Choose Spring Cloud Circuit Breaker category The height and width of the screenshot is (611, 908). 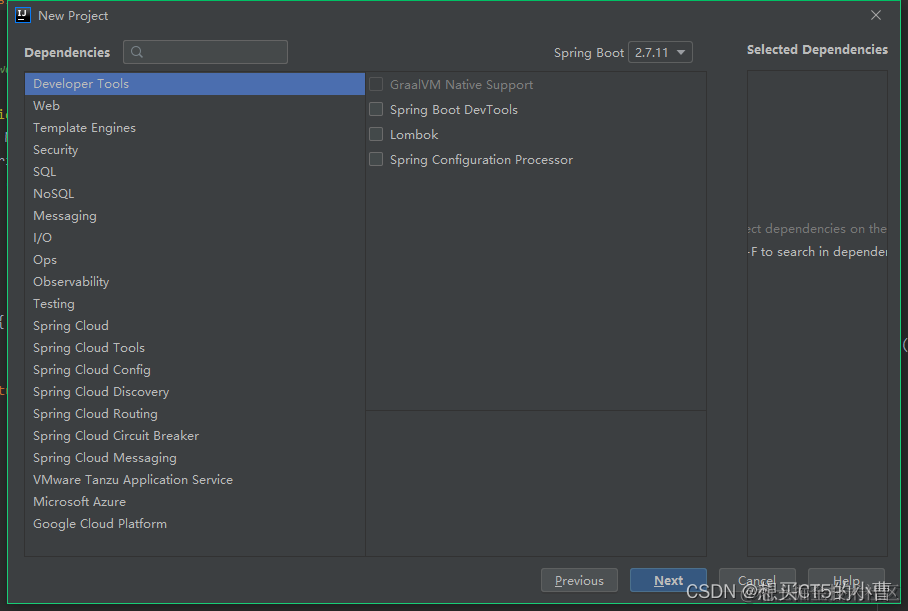[x=195, y=436]
